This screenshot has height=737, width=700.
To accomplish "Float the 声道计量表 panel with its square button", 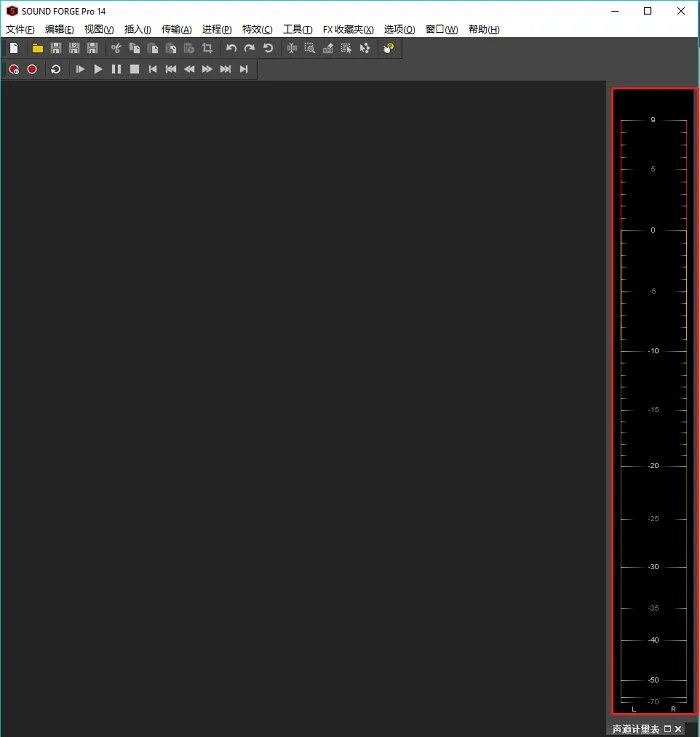I will 667,730.
